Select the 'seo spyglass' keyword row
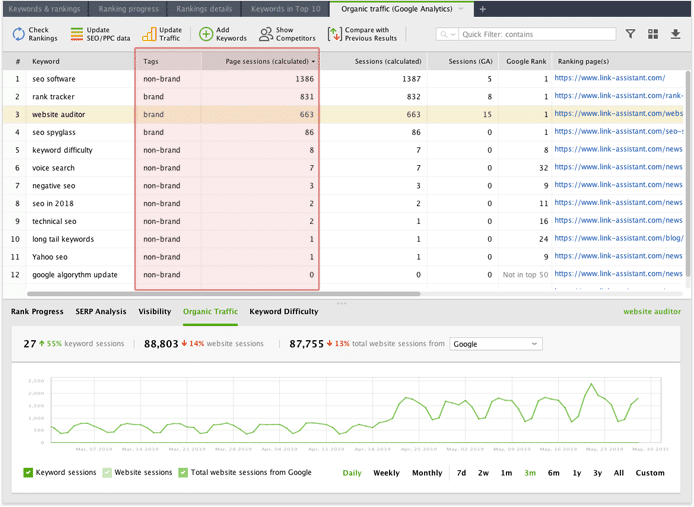 pos(343,132)
